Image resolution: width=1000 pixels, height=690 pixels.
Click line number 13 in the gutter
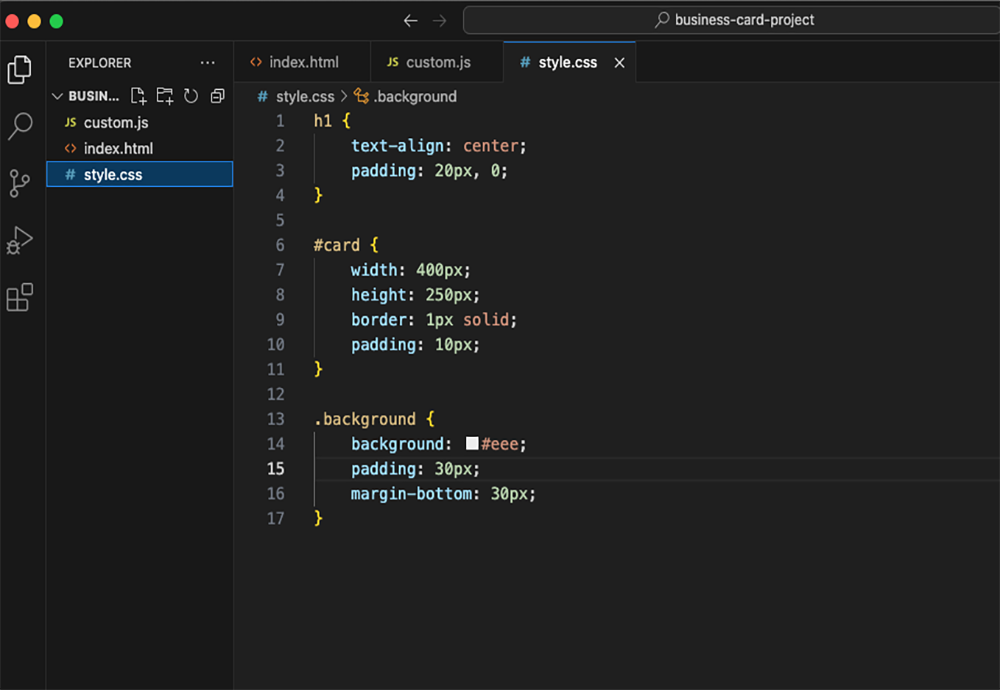click(x=276, y=419)
